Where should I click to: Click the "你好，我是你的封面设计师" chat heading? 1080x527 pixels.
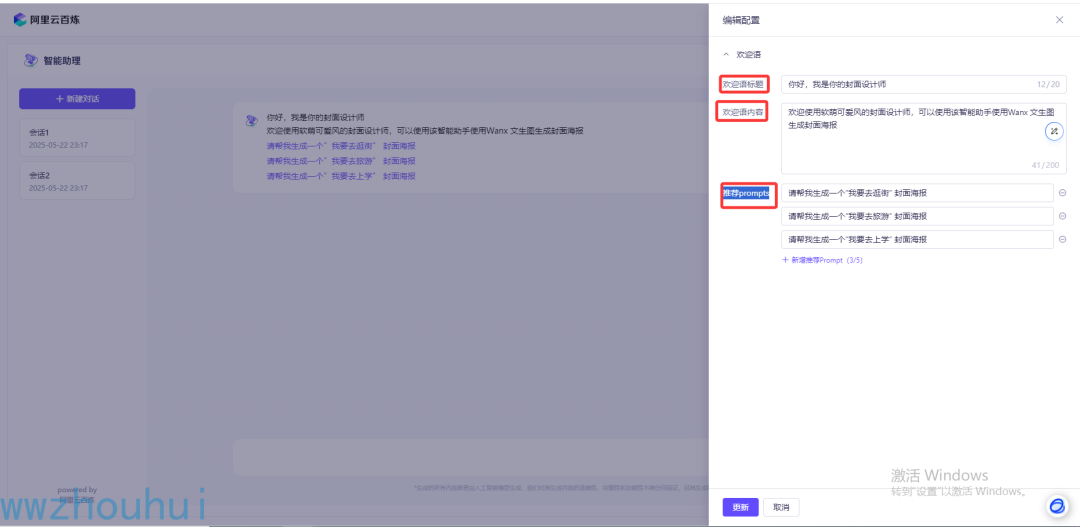point(315,118)
